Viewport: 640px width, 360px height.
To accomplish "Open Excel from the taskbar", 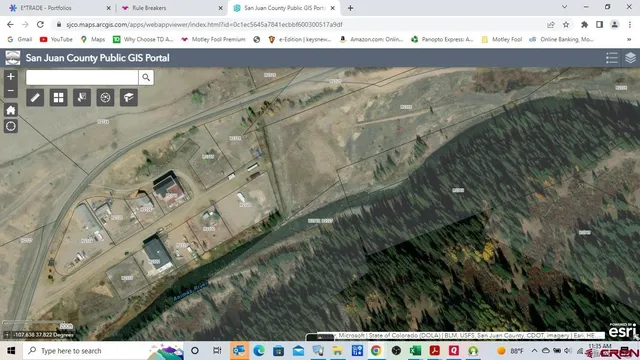I will pos(416,351).
